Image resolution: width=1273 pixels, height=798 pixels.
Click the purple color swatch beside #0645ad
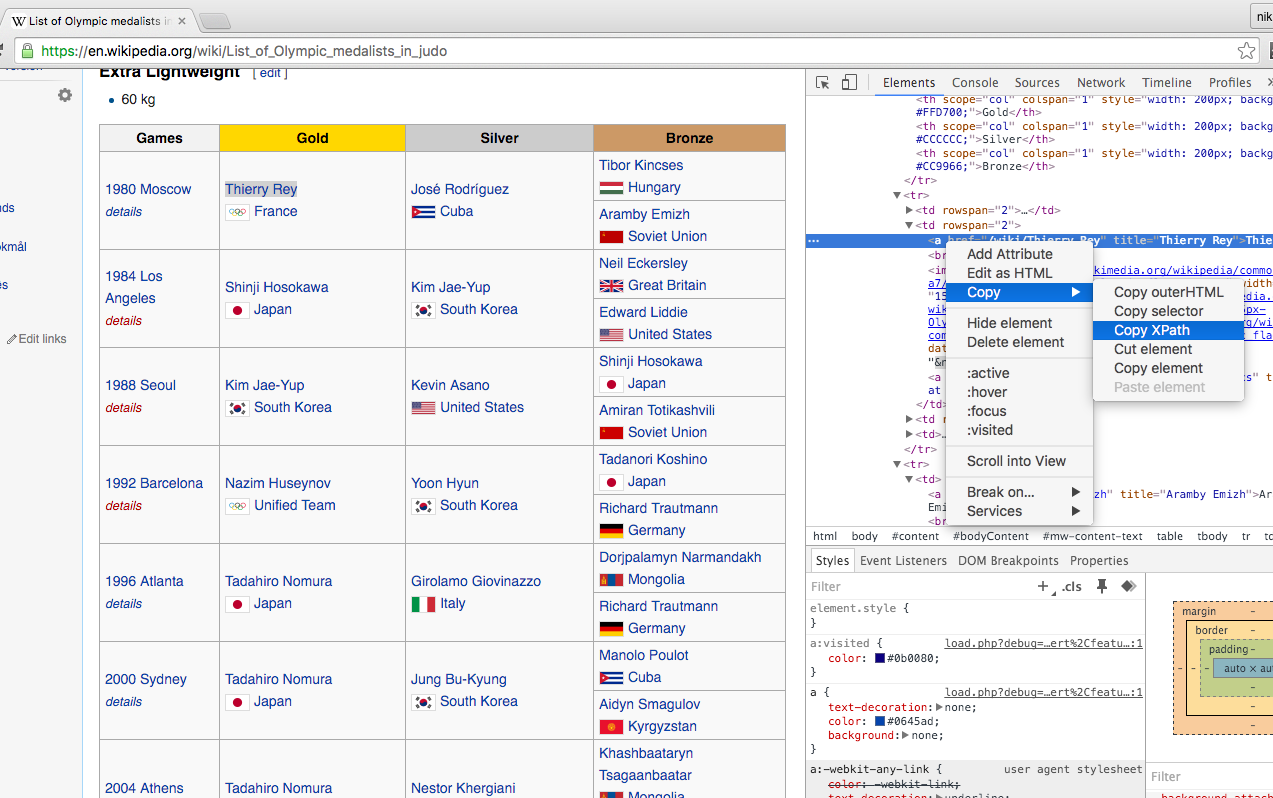tap(878, 721)
